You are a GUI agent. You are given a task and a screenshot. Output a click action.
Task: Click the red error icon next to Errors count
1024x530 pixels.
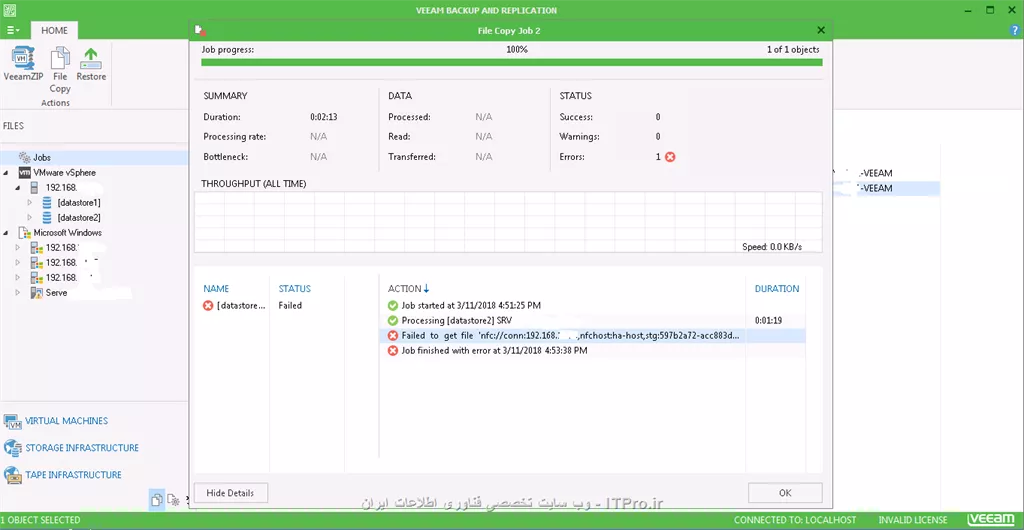pyautogui.click(x=670, y=157)
